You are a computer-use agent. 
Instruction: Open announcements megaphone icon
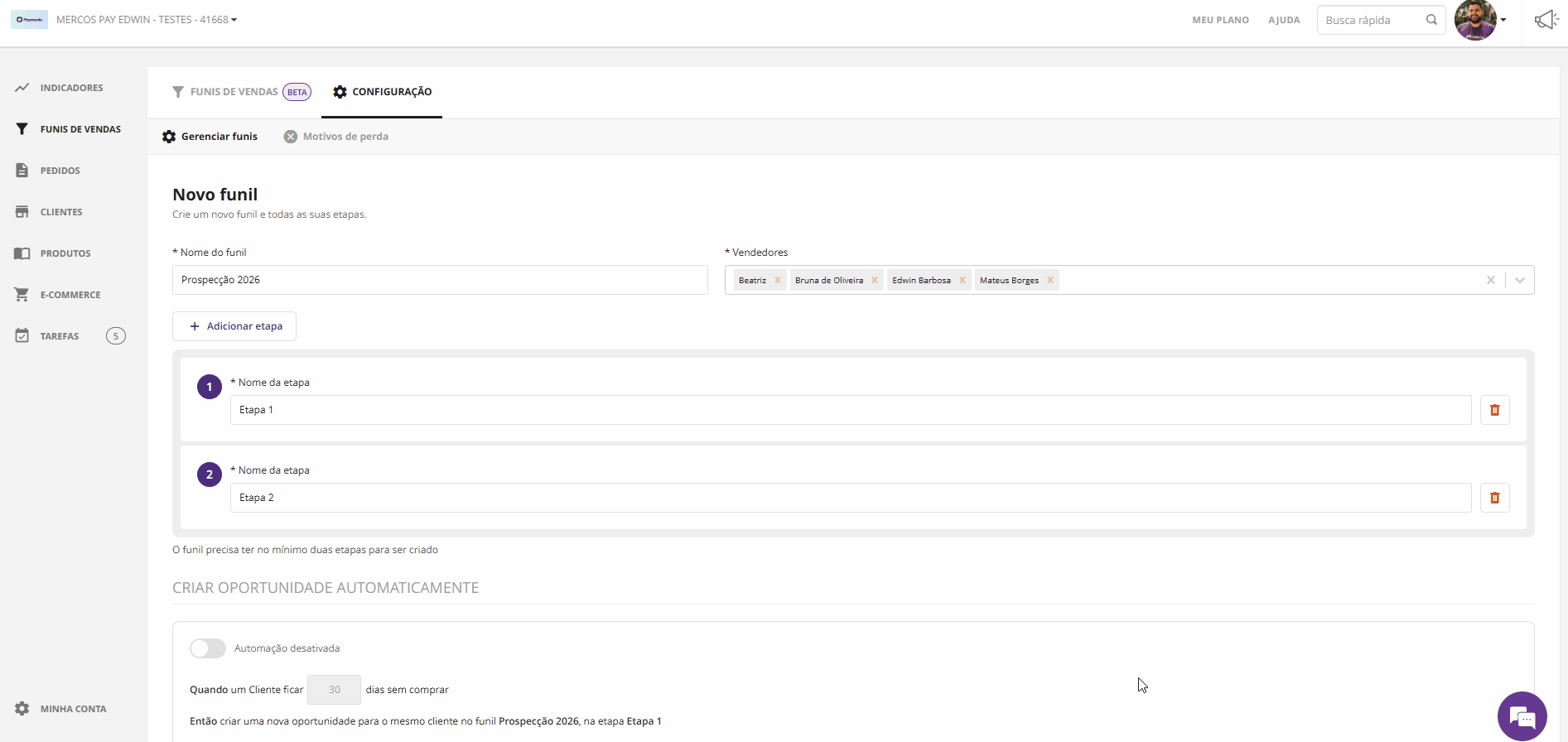click(x=1546, y=20)
